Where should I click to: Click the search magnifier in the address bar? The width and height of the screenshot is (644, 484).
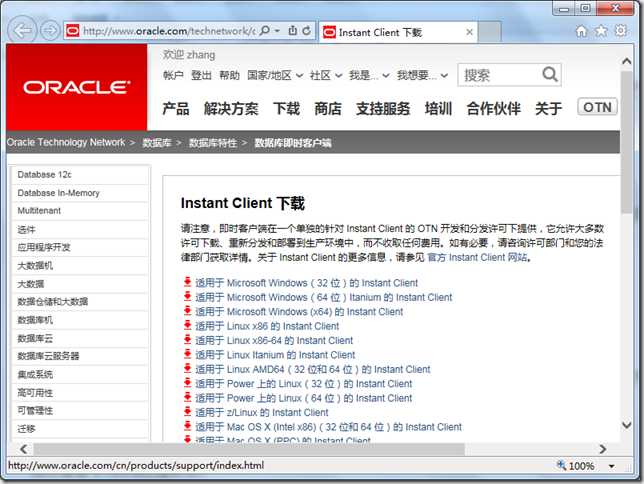[x=265, y=30]
